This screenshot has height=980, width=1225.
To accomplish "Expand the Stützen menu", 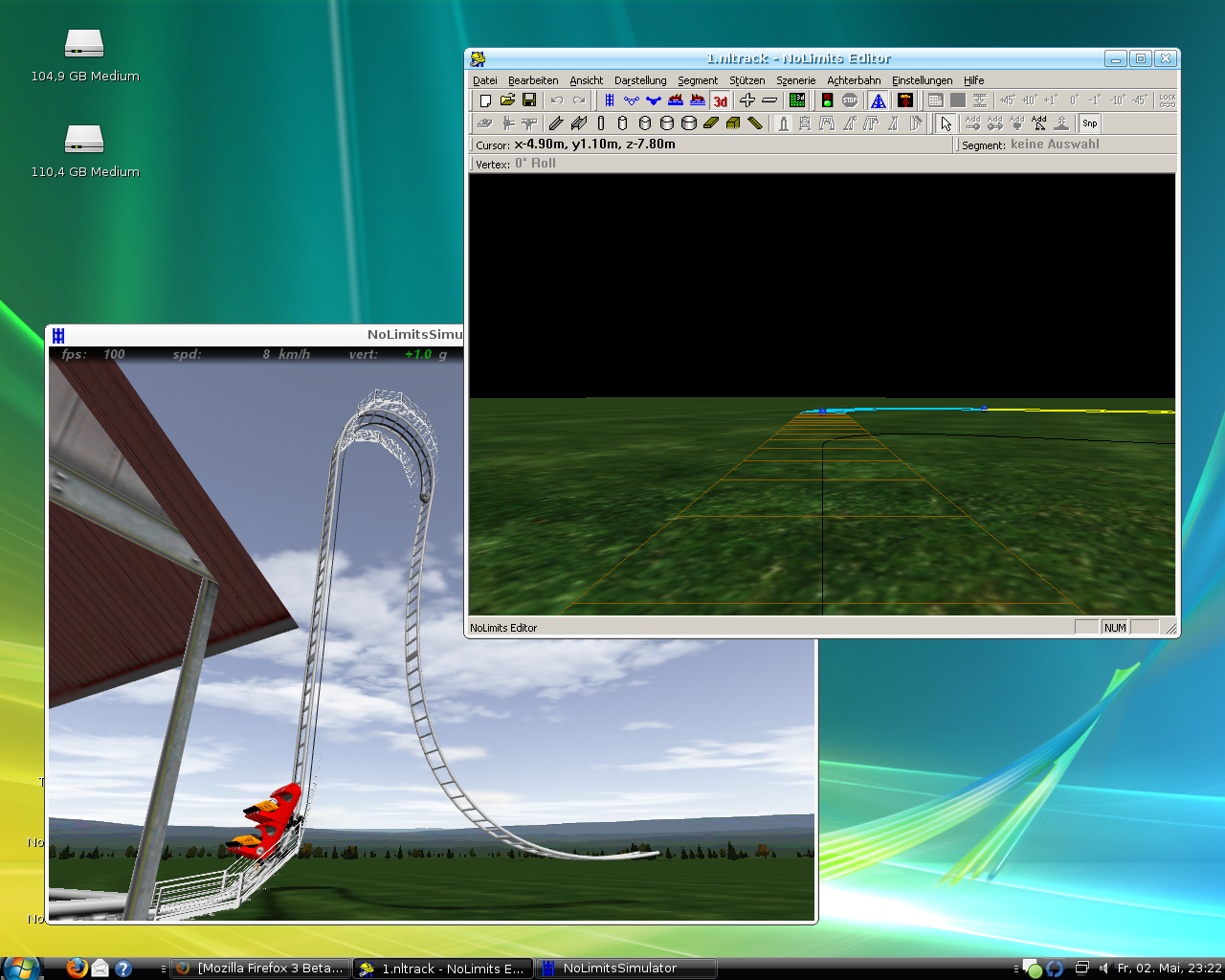I will pos(746,80).
